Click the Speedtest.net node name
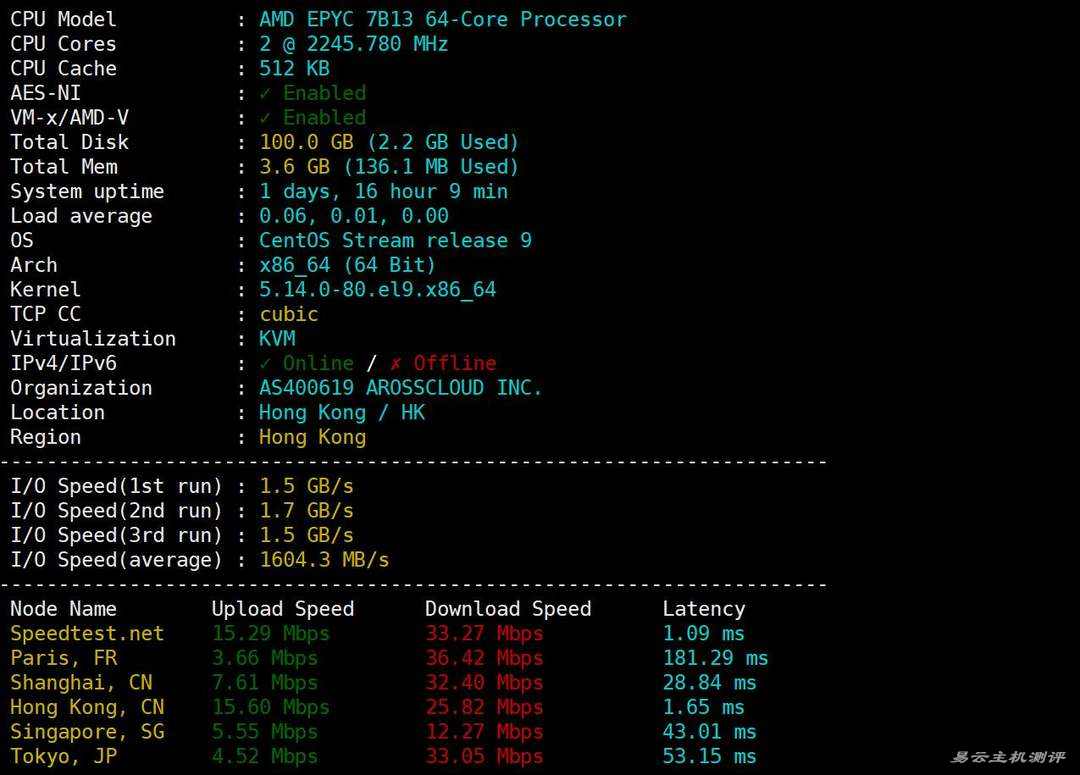1080x775 pixels. tap(87, 633)
